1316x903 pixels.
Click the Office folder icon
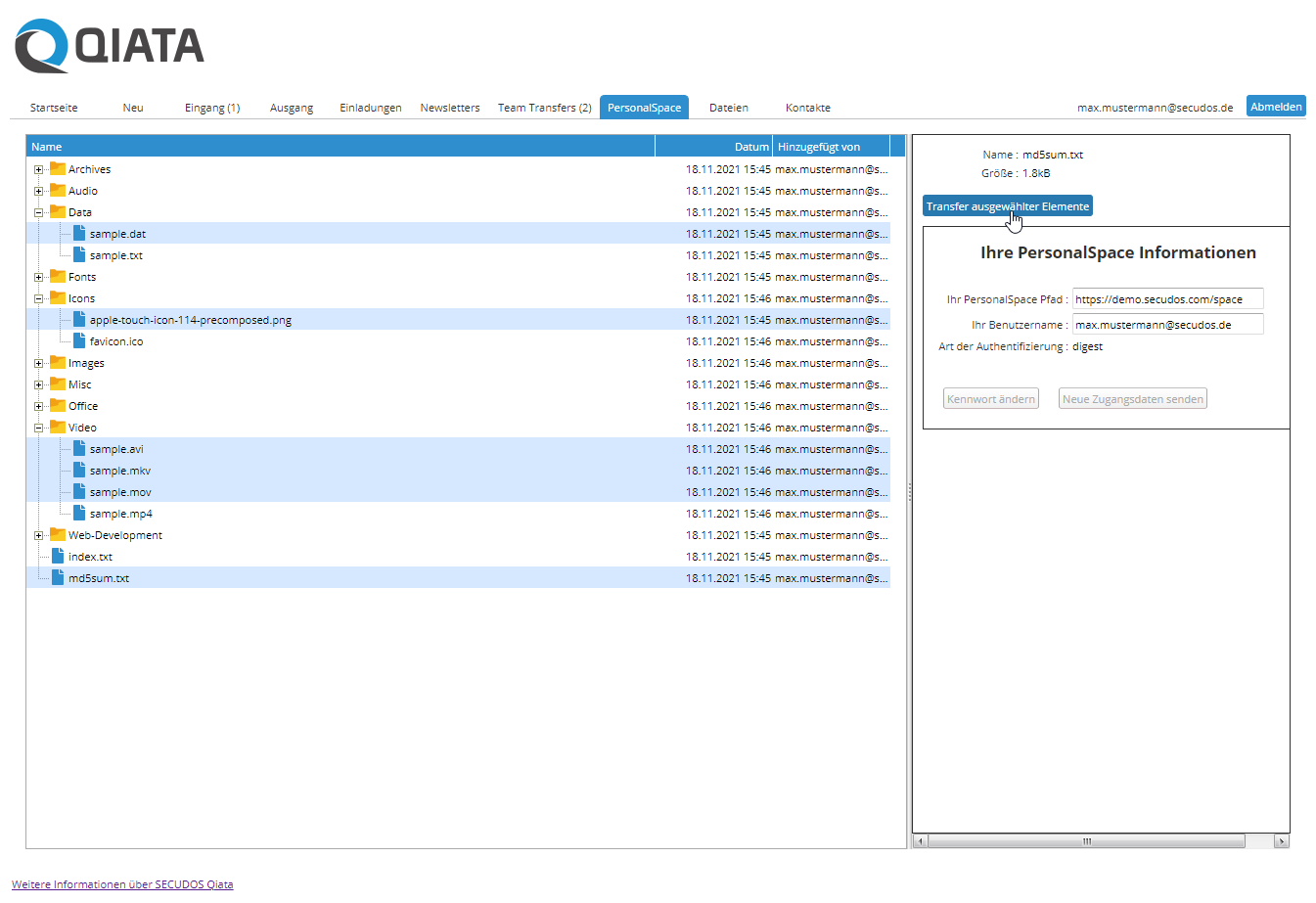(58, 406)
